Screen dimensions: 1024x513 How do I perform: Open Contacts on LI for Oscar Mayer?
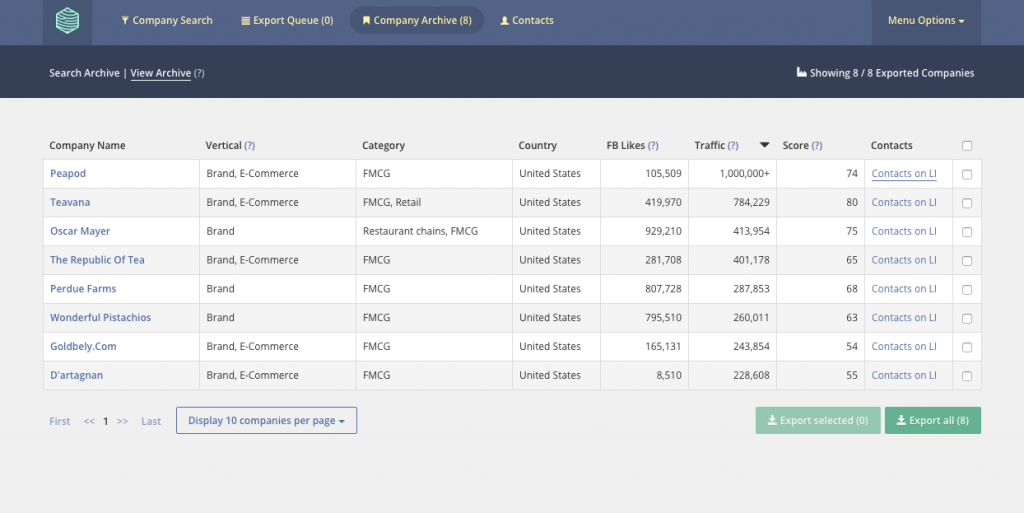(904, 231)
